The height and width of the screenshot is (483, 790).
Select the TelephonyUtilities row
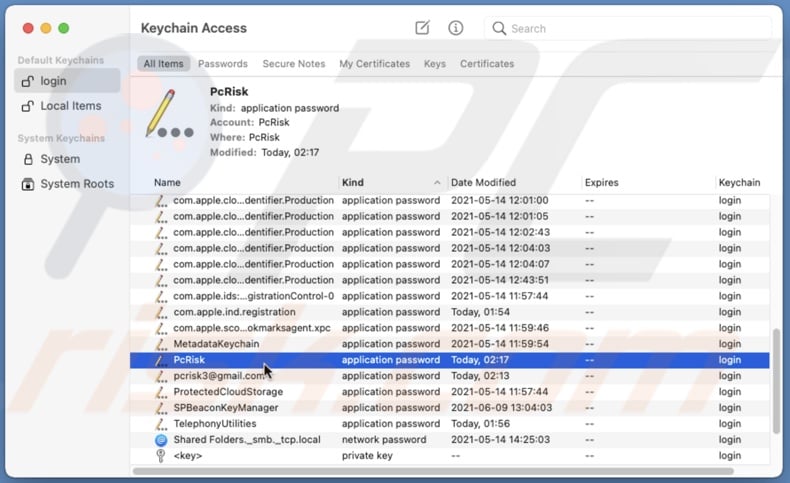(x=214, y=424)
